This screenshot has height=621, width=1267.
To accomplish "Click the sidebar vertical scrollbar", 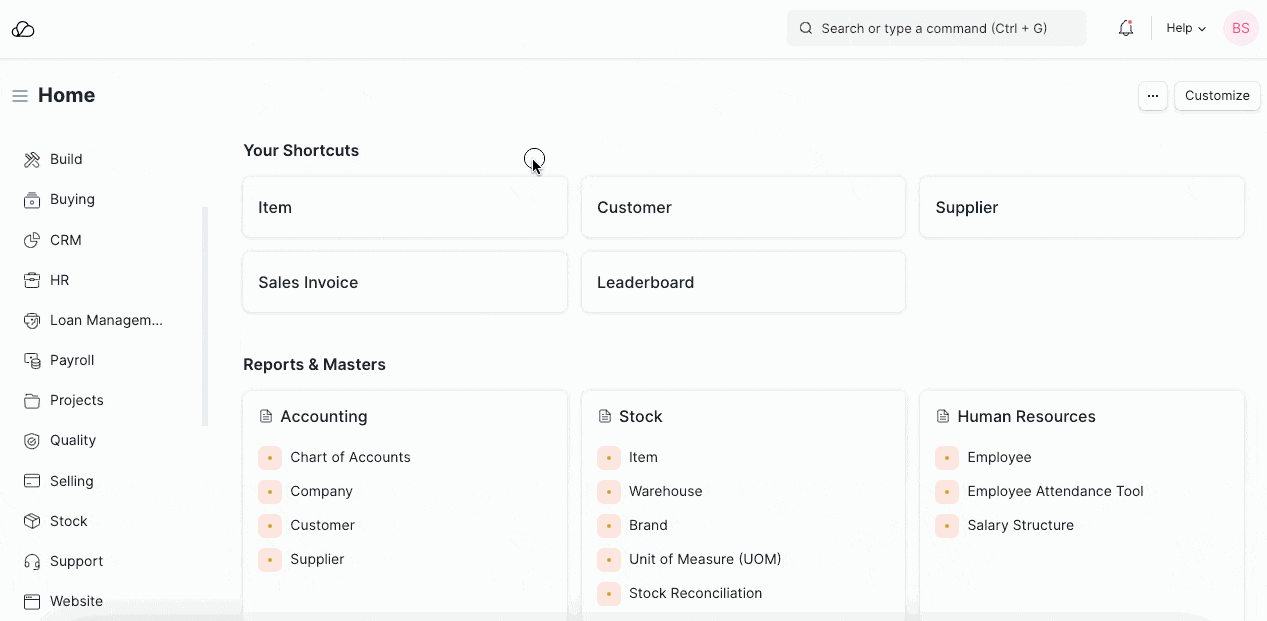I will pyautogui.click(x=205, y=316).
